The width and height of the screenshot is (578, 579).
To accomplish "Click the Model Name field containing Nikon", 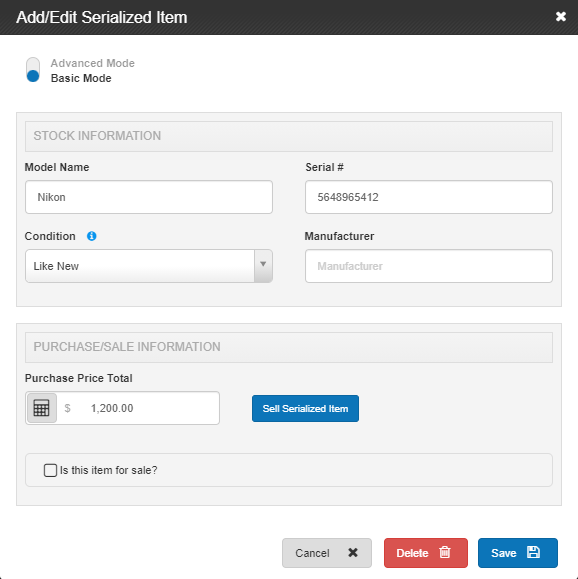I will pos(149,197).
